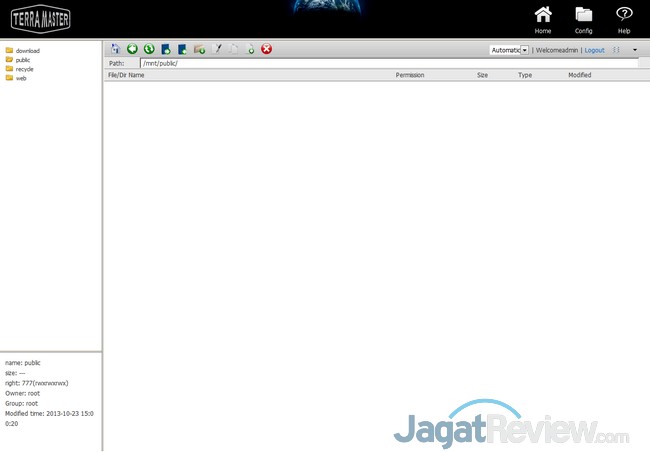The width and height of the screenshot is (650, 452).
Task: Log out via the Logout link
Action: point(594,50)
